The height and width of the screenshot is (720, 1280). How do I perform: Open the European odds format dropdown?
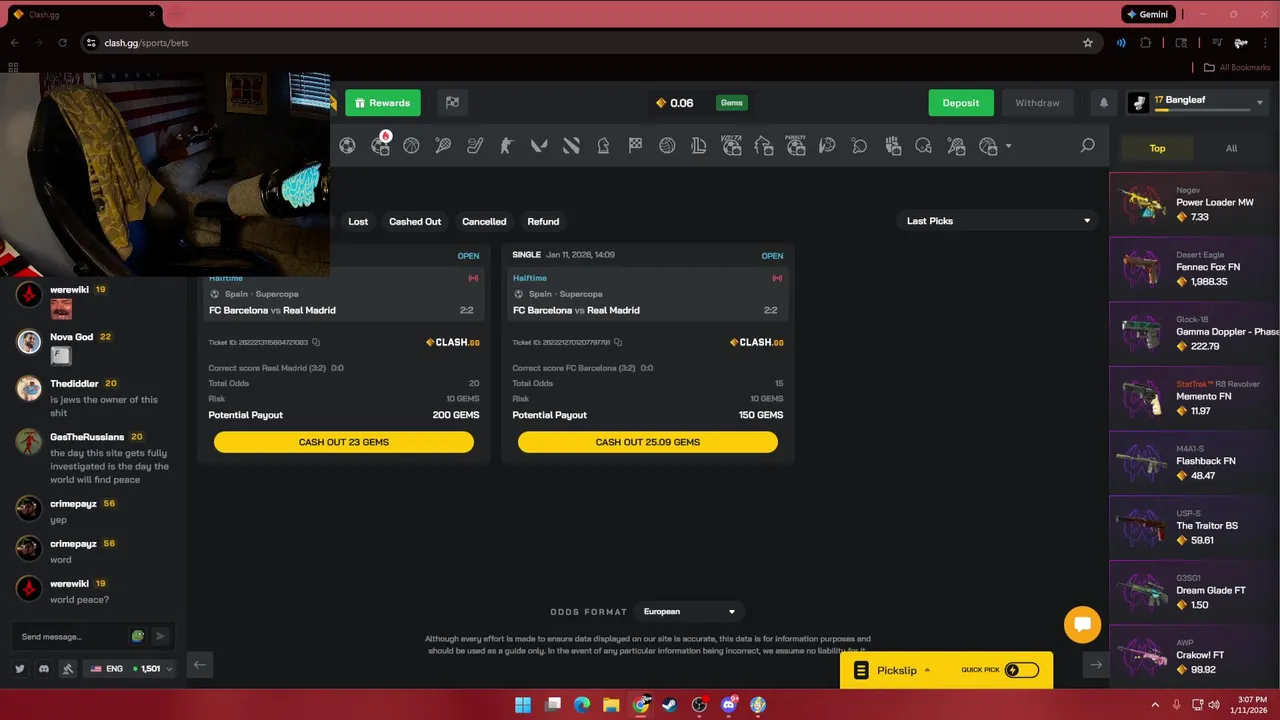tap(689, 612)
